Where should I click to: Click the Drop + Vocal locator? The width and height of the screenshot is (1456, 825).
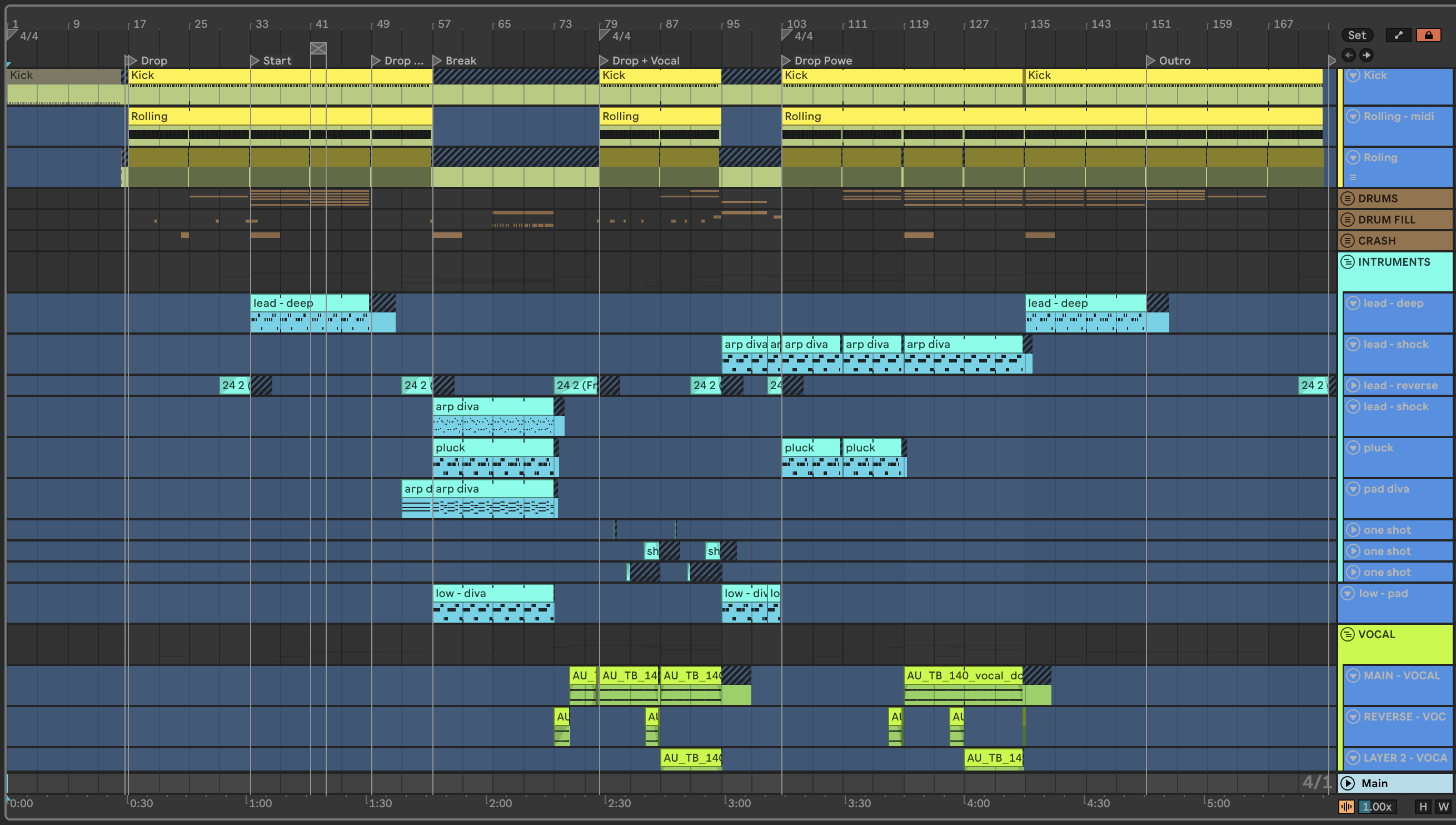(x=604, y=61)
